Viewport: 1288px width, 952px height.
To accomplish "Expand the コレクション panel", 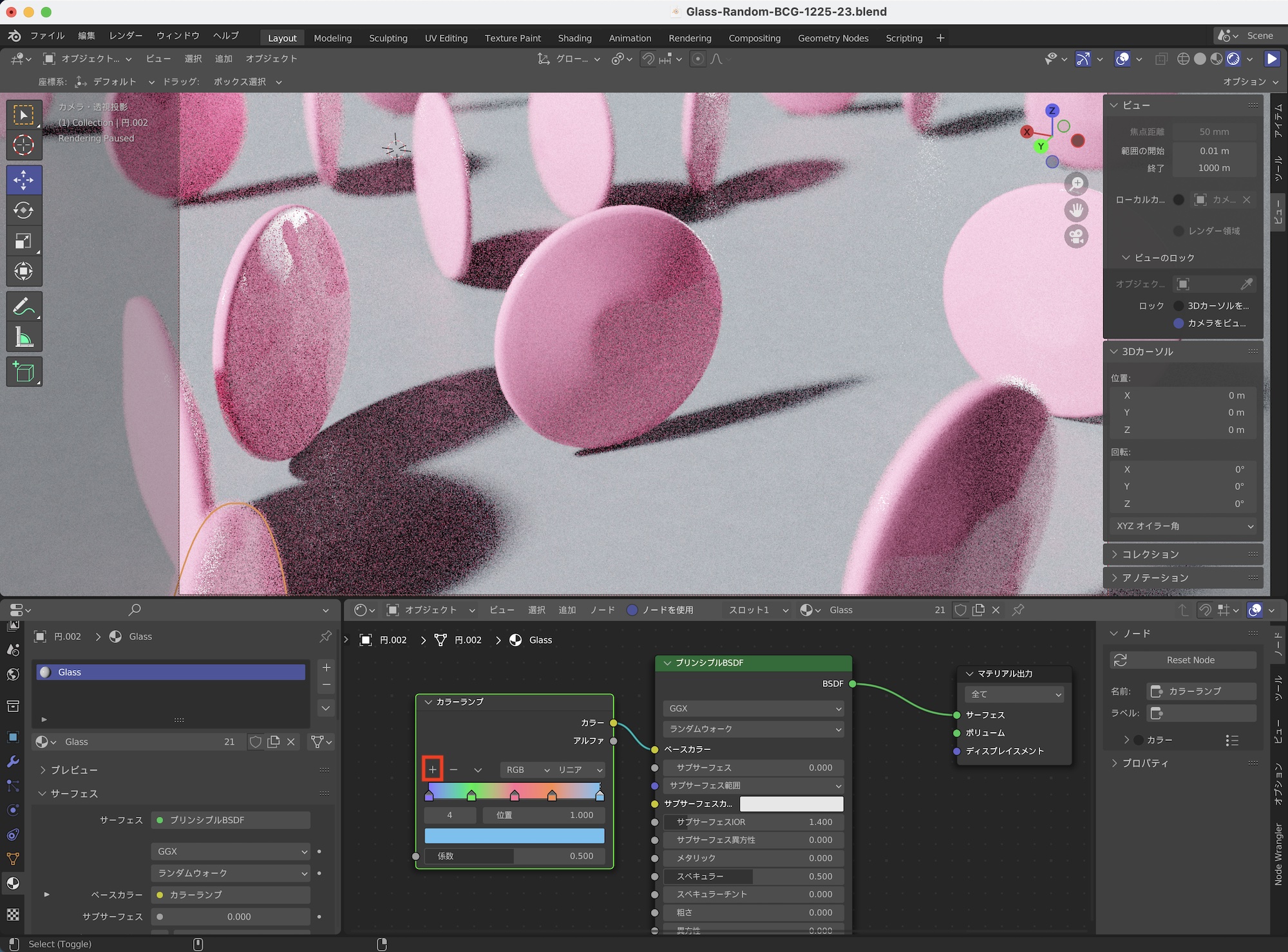I will point(1150,554).
